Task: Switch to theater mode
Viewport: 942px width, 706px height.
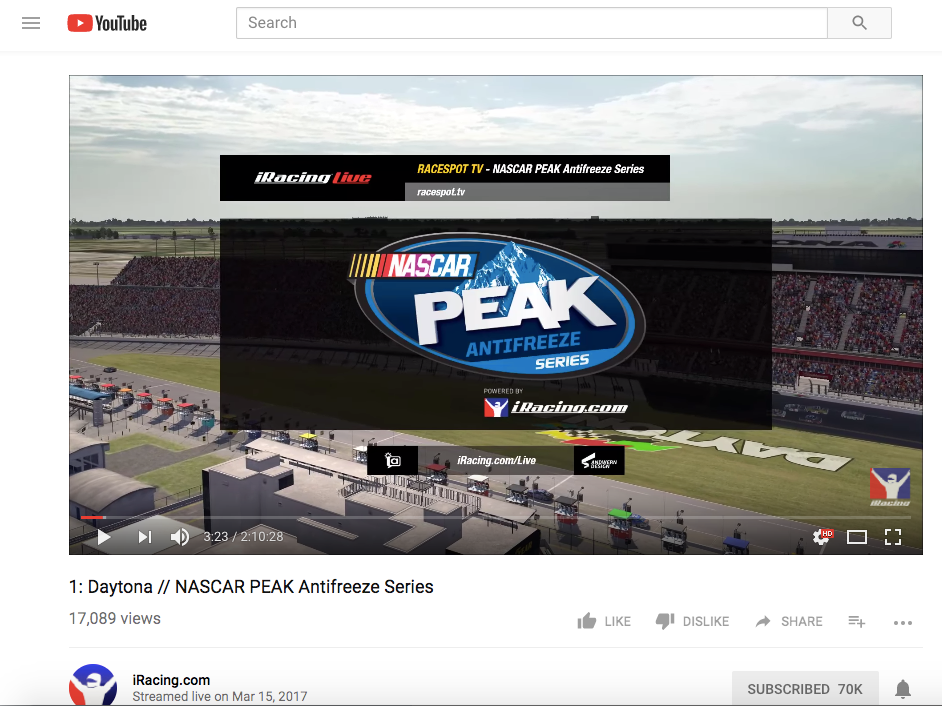Action: 857,537
